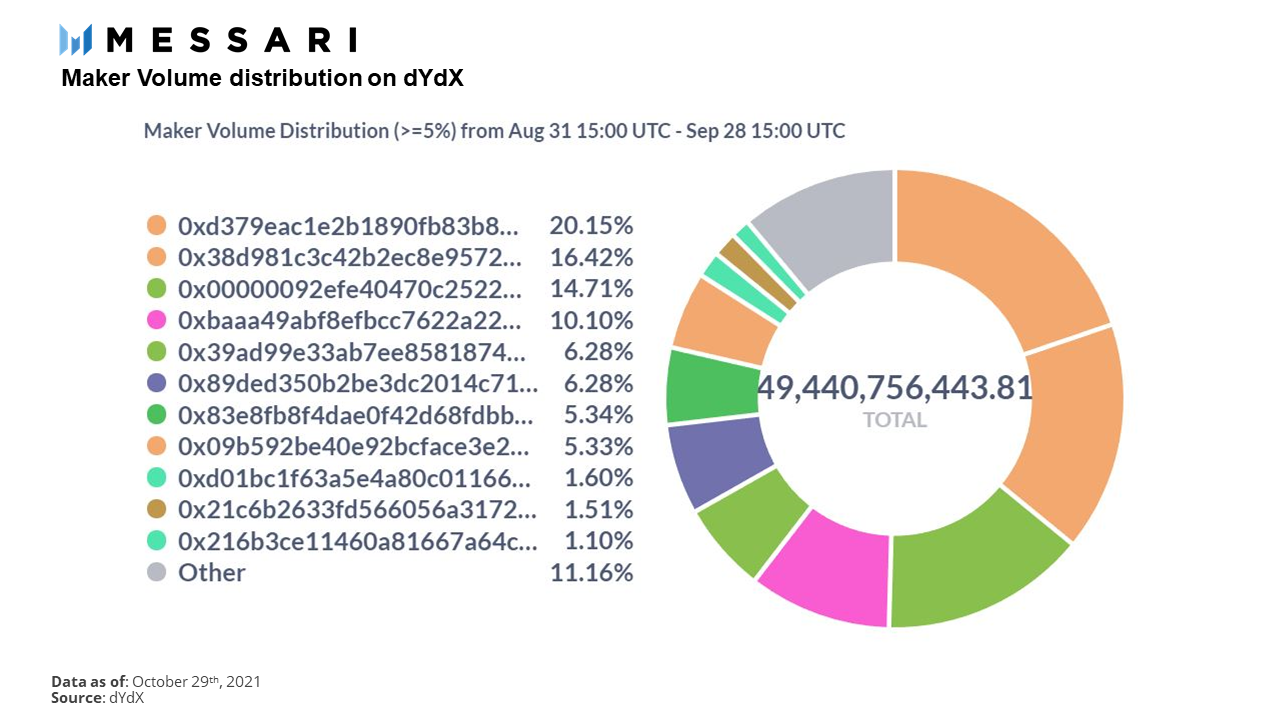1280x720 pixels.
Task: Click the purple legend dot for 0x89ded350b2be3dc
Action: 156,383
